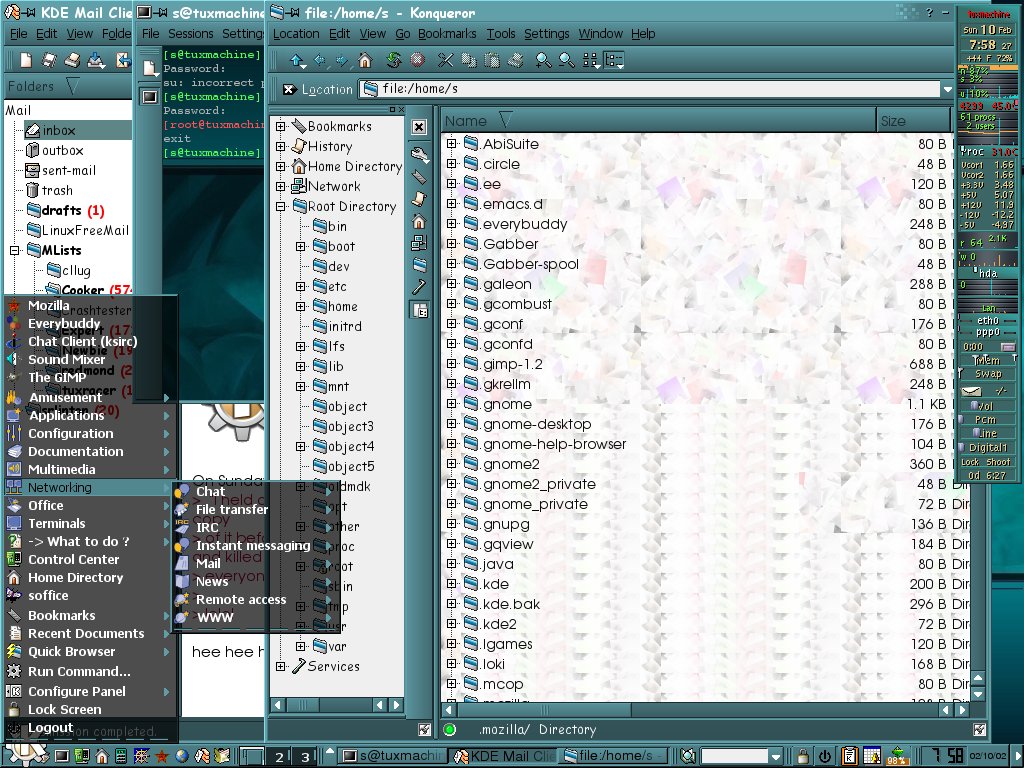Collapse the Root Directory node
This screenshot has width=1024, height=768.
(281, 206)
